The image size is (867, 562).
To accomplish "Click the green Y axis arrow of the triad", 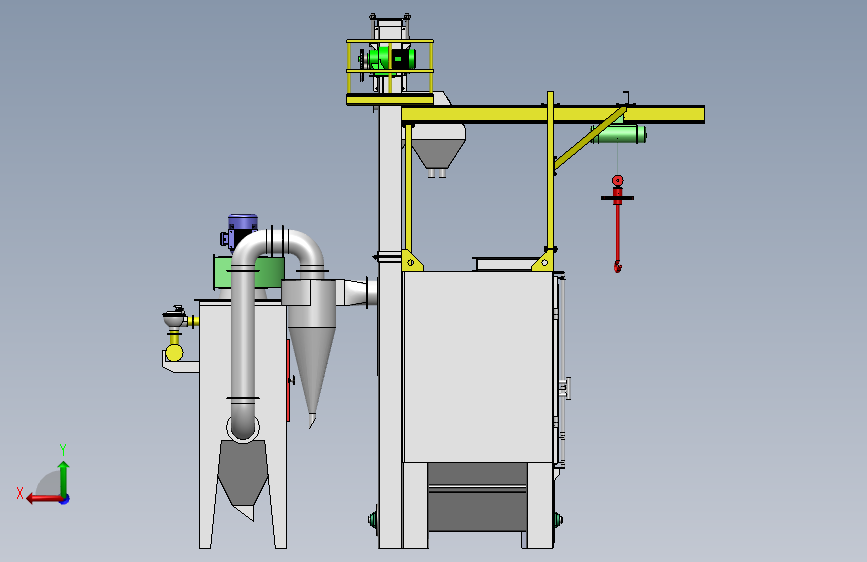I will (64, 478).
